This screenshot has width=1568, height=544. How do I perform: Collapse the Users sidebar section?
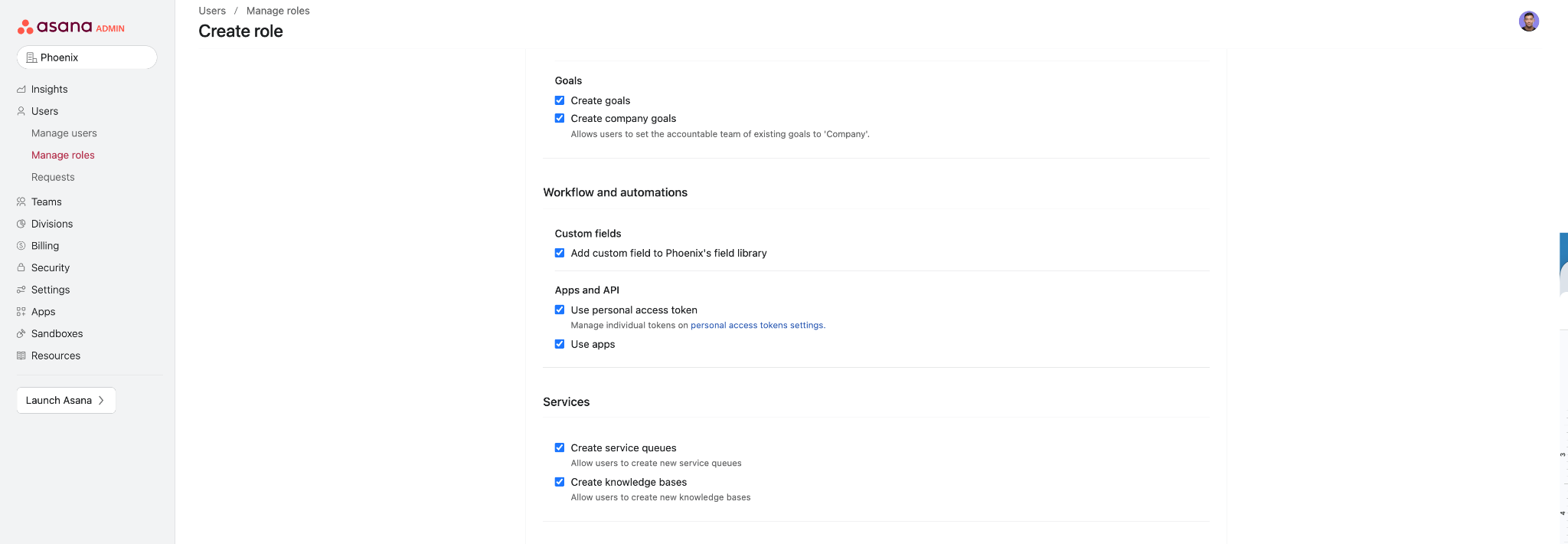[44, 111]
